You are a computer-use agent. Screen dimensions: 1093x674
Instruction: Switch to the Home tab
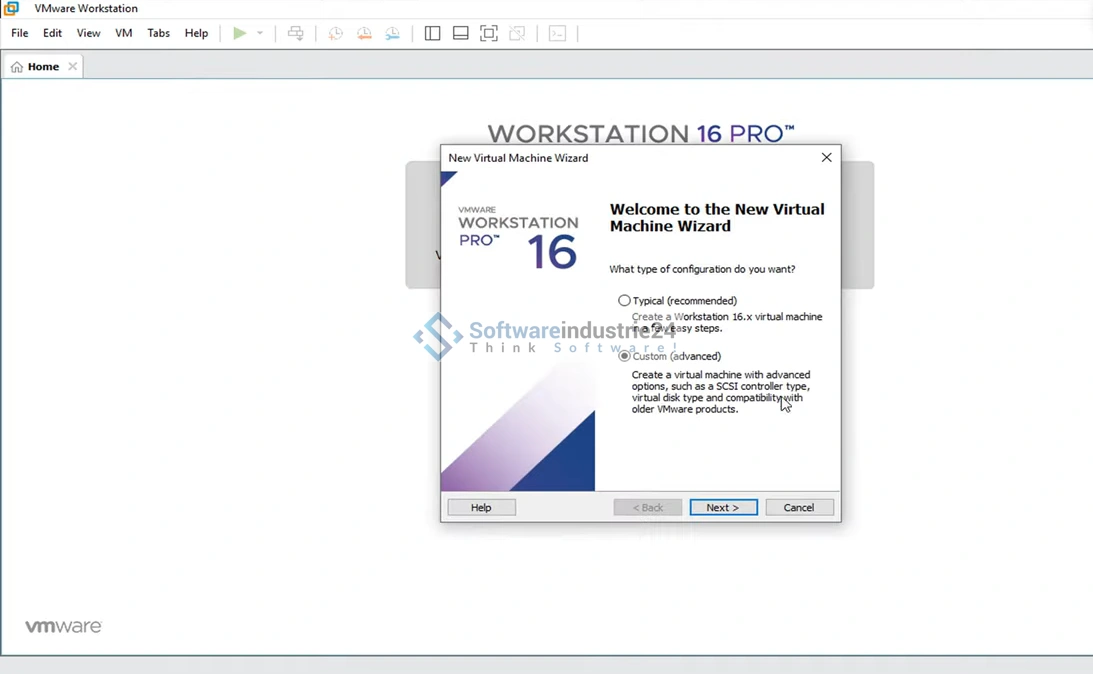click(42, 67)
